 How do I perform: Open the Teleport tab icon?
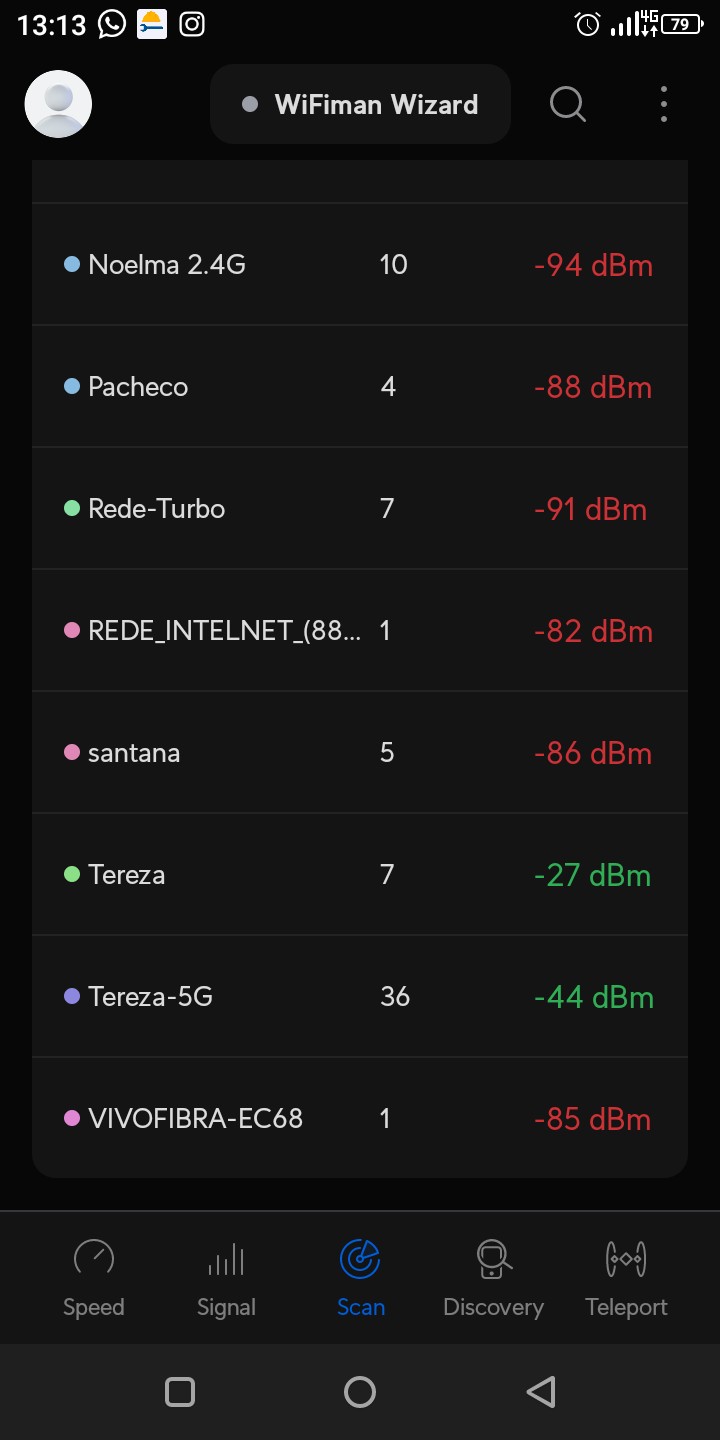tap(626, 1260)
